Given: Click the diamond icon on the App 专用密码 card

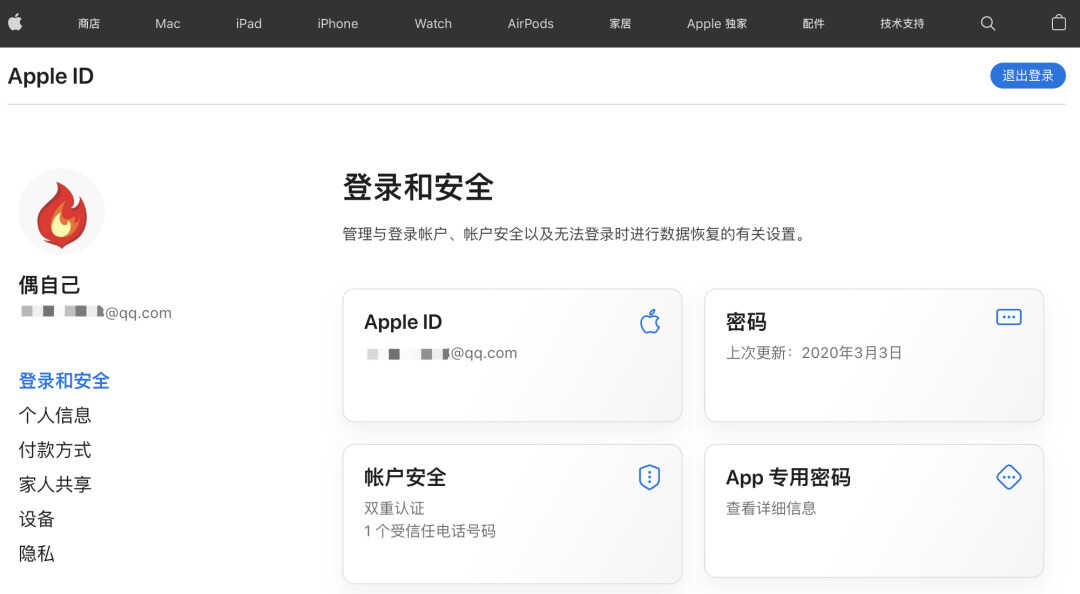Looking at the screenshot, I should click(x=1008, y=477).
